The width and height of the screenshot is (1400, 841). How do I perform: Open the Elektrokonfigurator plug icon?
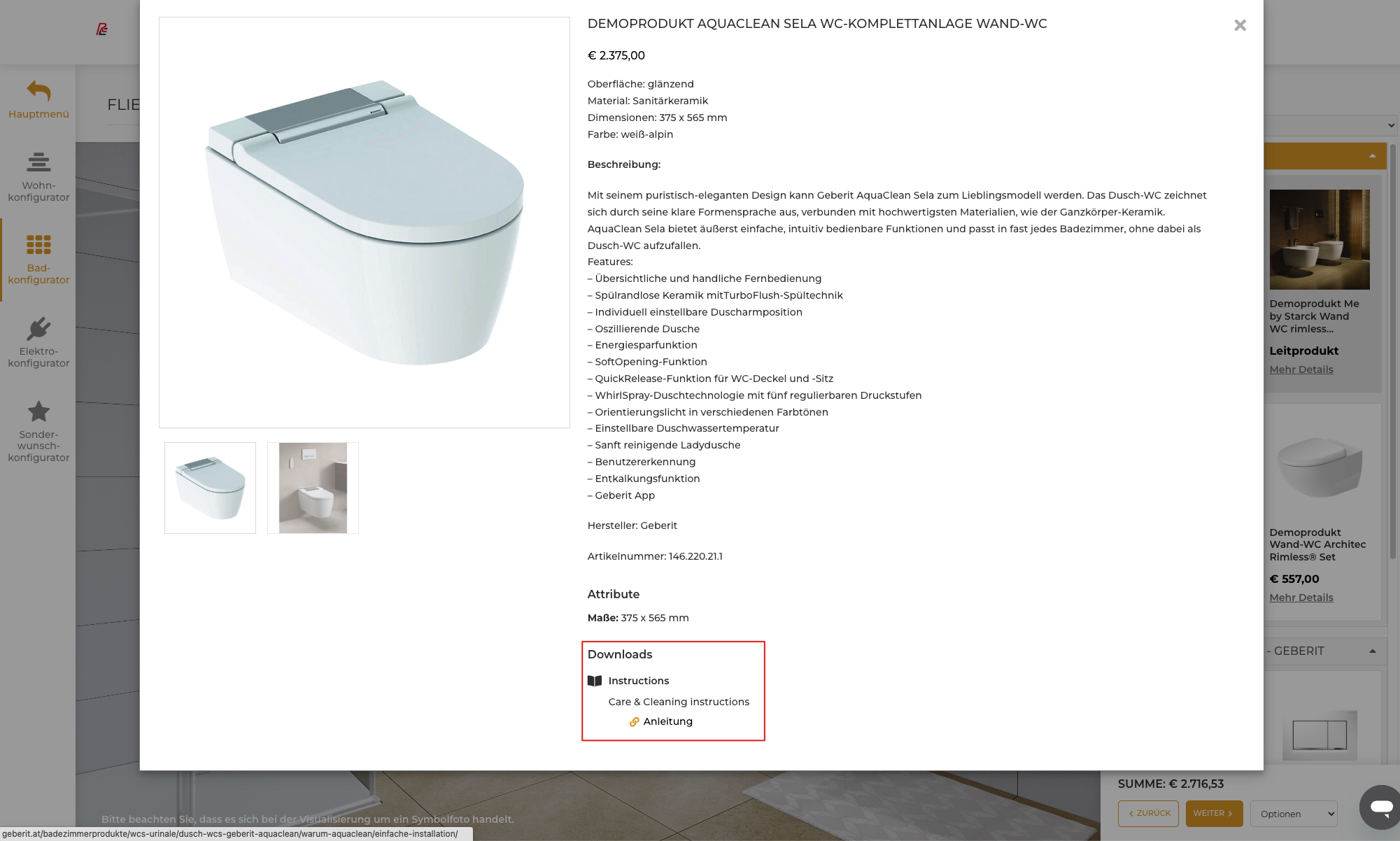[38, 328]
